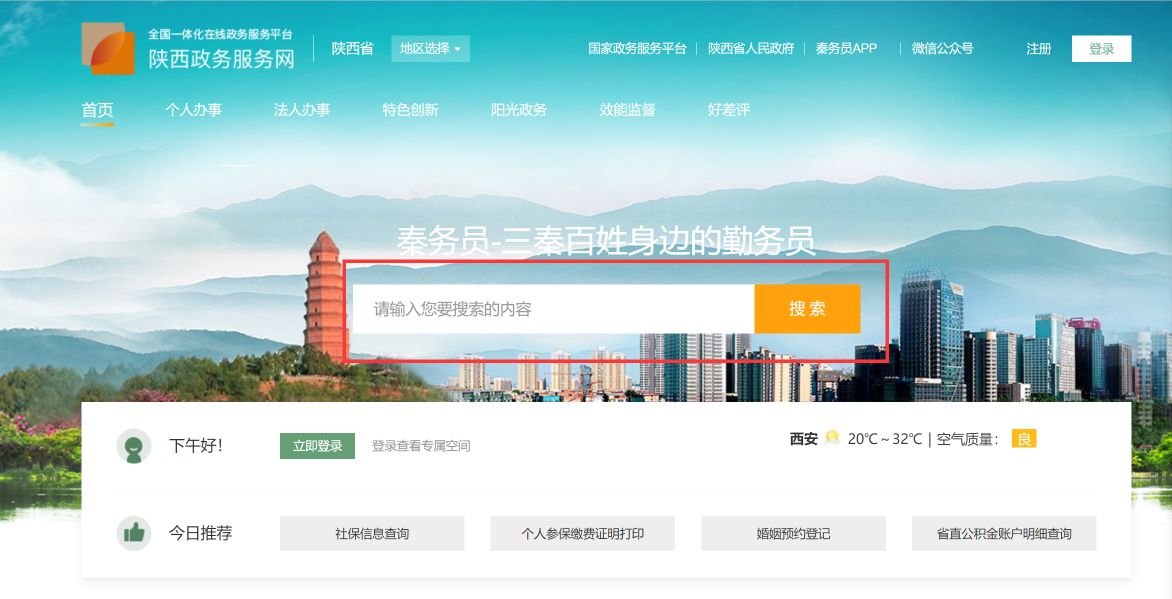Click the white 登录 button in header

(x=1101, y=49)
